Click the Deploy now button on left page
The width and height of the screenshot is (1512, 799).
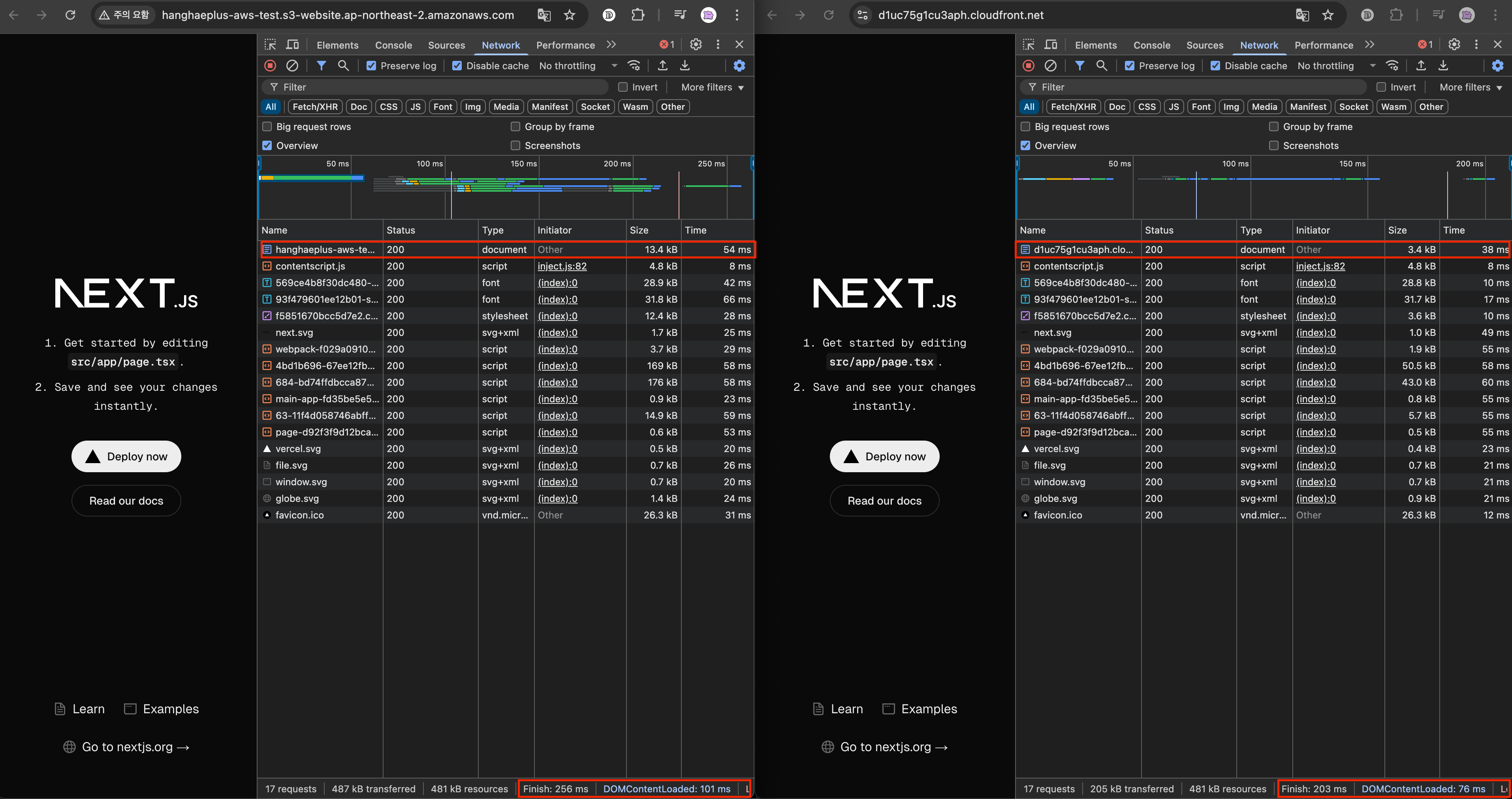coord(126,456)
